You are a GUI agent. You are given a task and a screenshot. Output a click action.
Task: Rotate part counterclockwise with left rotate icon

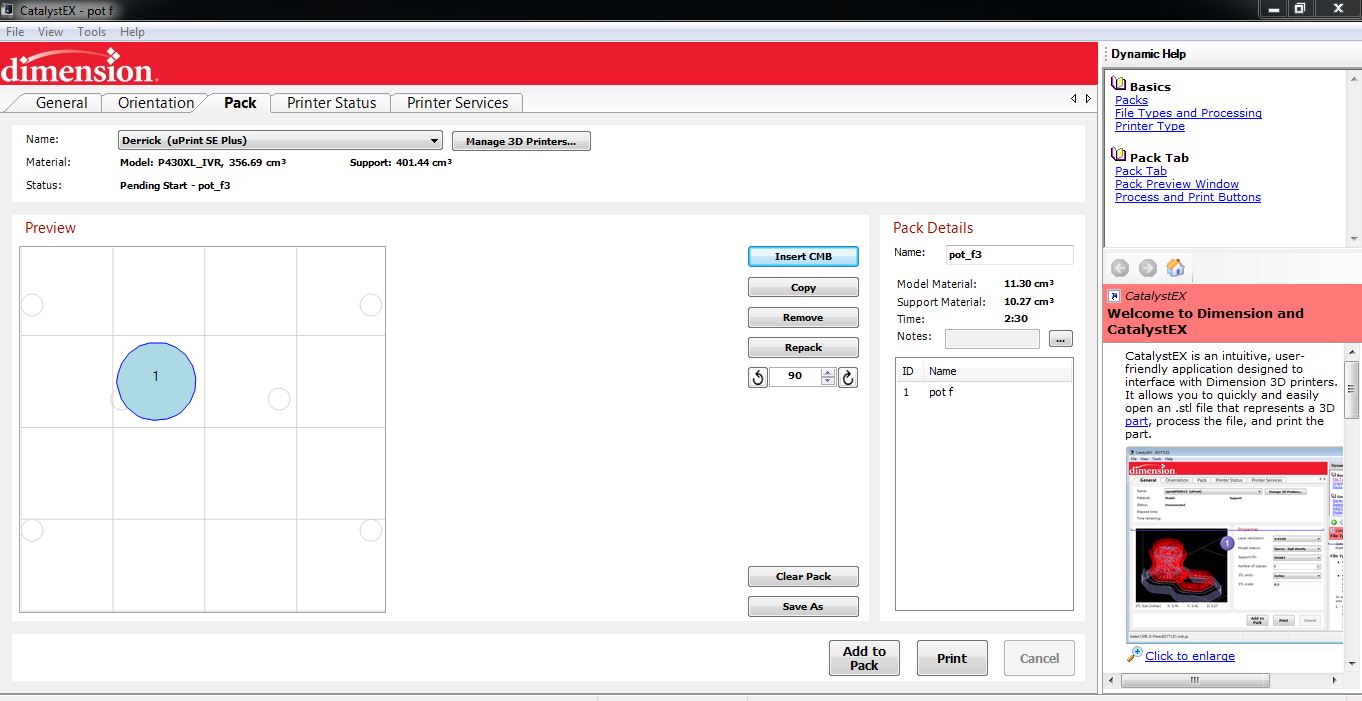point(758,377)
